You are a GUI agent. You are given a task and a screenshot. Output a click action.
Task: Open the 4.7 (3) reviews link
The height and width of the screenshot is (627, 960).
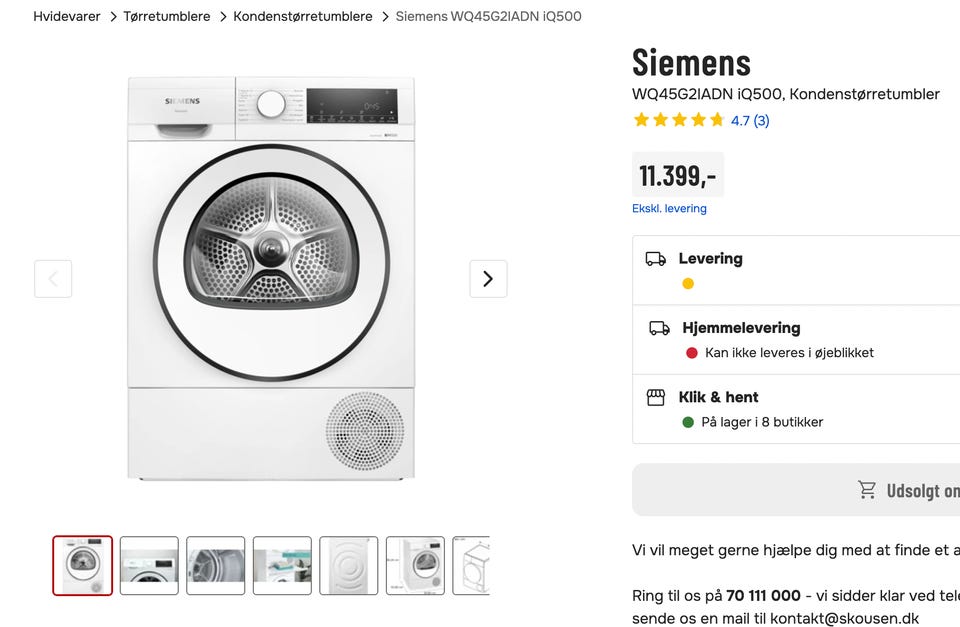click(x=750, y=121)
